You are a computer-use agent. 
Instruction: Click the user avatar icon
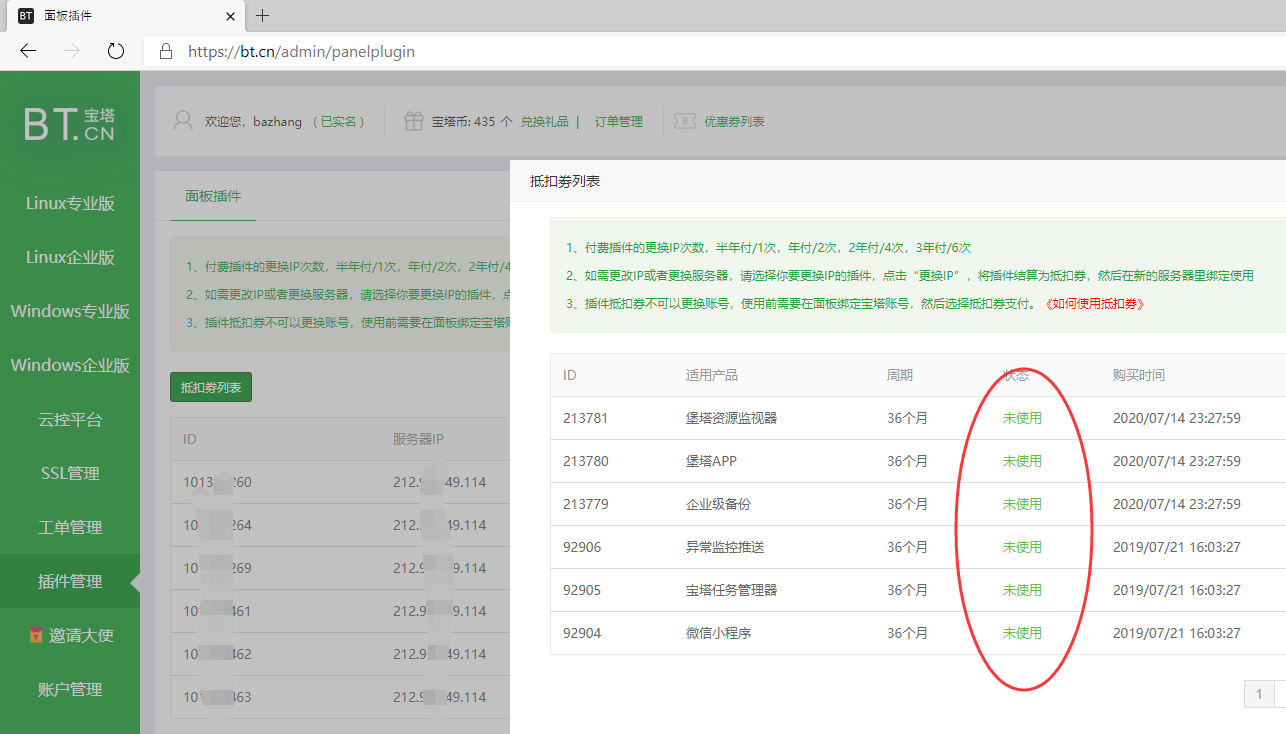click(x=183, y=121)
